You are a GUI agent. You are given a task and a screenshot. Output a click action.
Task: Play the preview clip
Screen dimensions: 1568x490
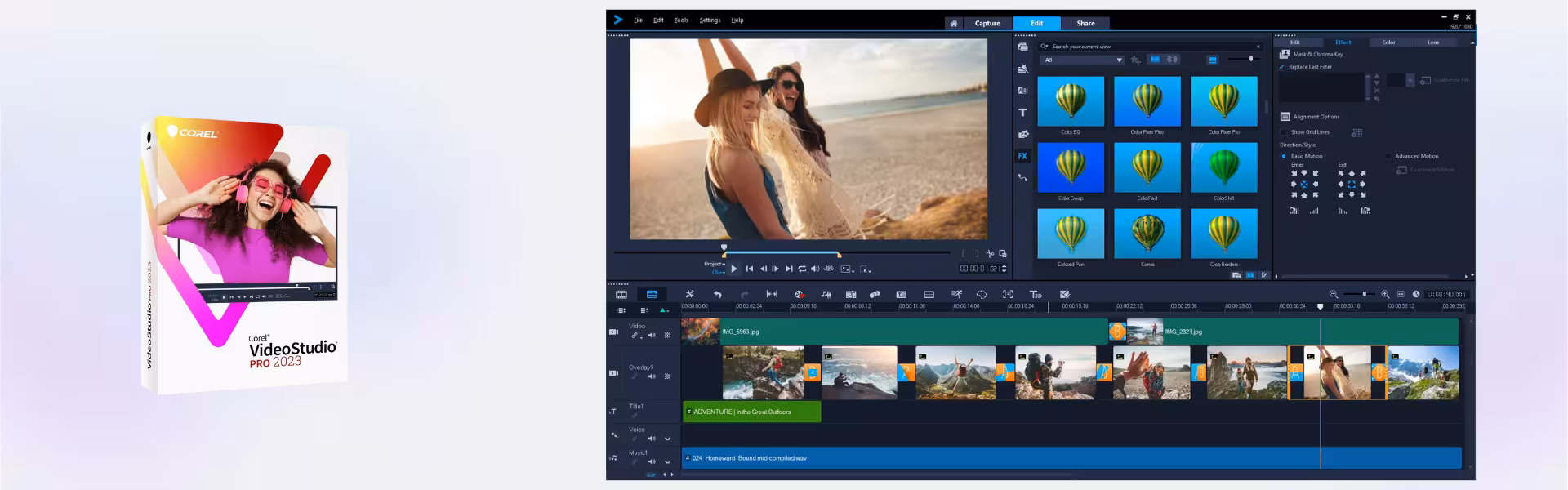tap(733, 269)
